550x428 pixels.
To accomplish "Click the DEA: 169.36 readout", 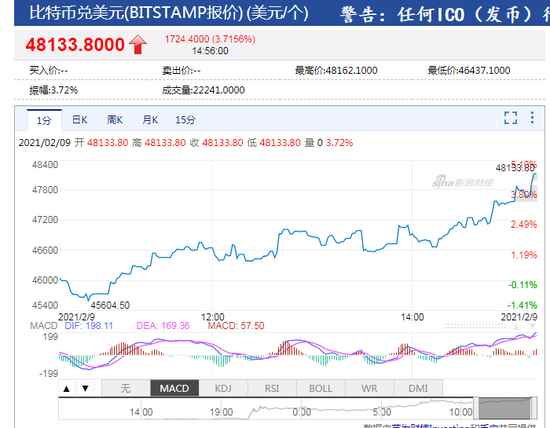I will pyautogui.click(x=163, y=326).
